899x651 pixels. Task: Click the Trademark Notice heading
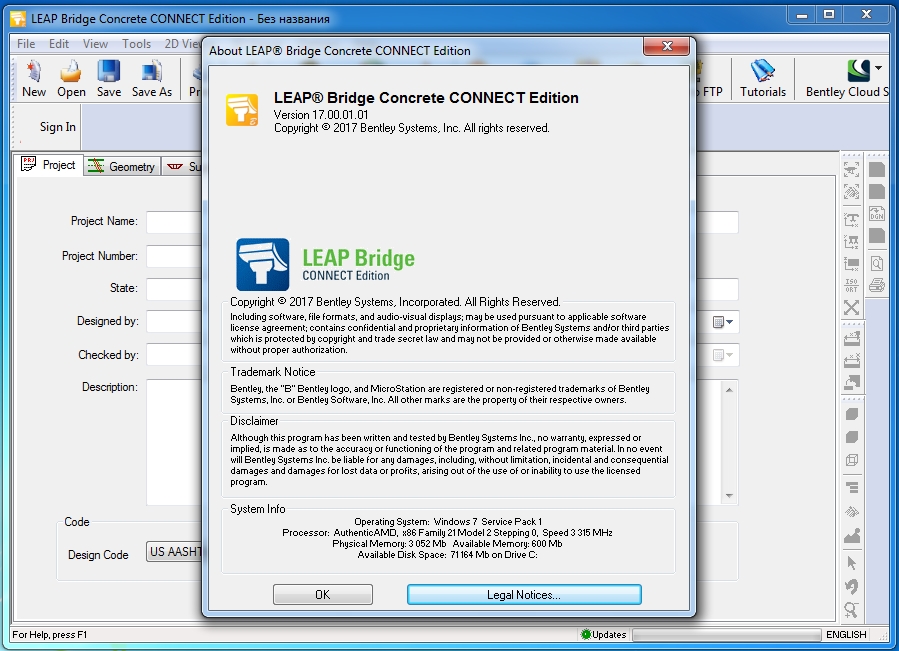(273, 372)
